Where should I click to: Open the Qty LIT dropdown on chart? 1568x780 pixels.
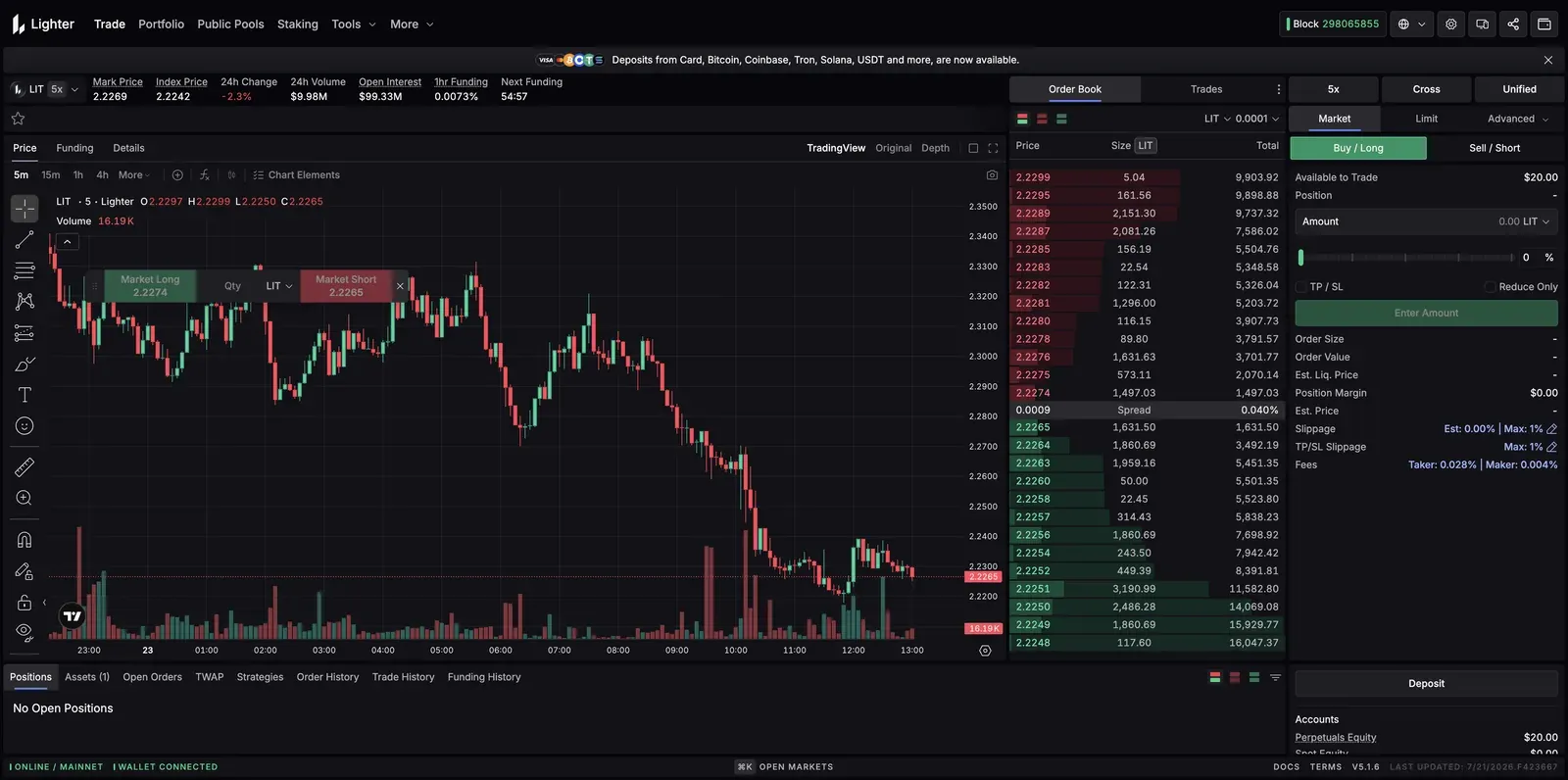coord(279,286)
